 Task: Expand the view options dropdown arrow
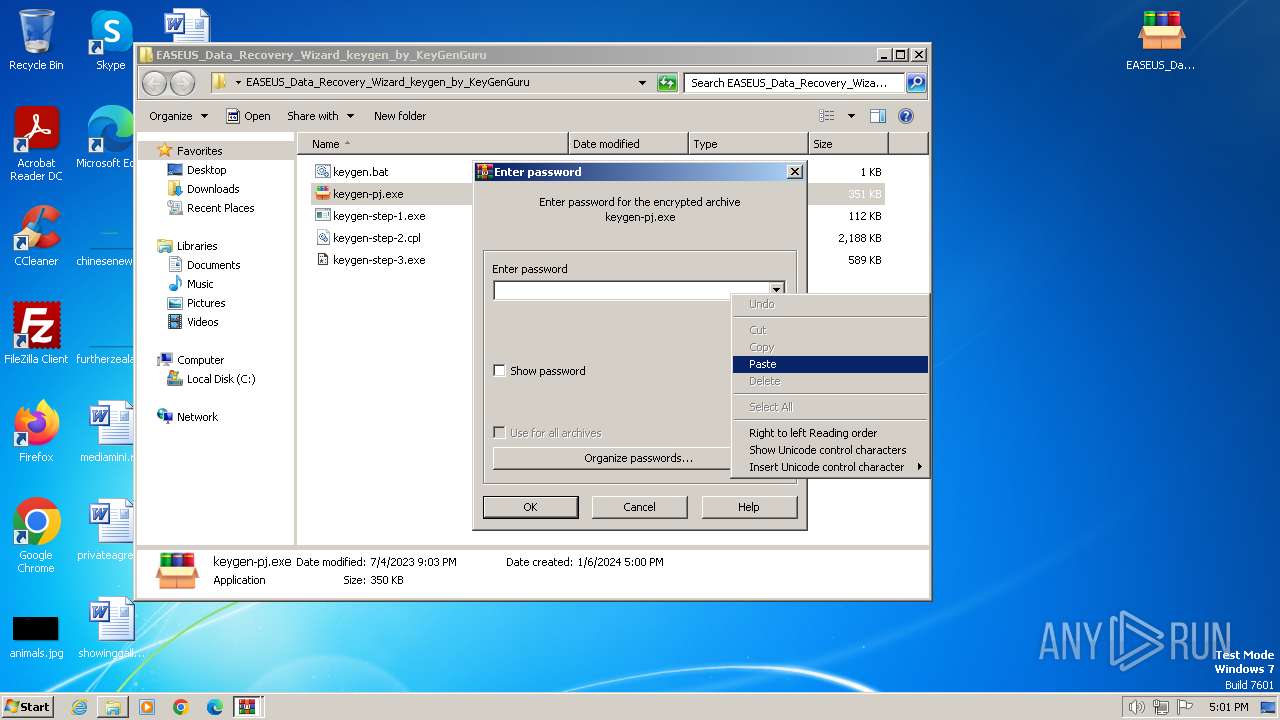[x=851, y=116]
